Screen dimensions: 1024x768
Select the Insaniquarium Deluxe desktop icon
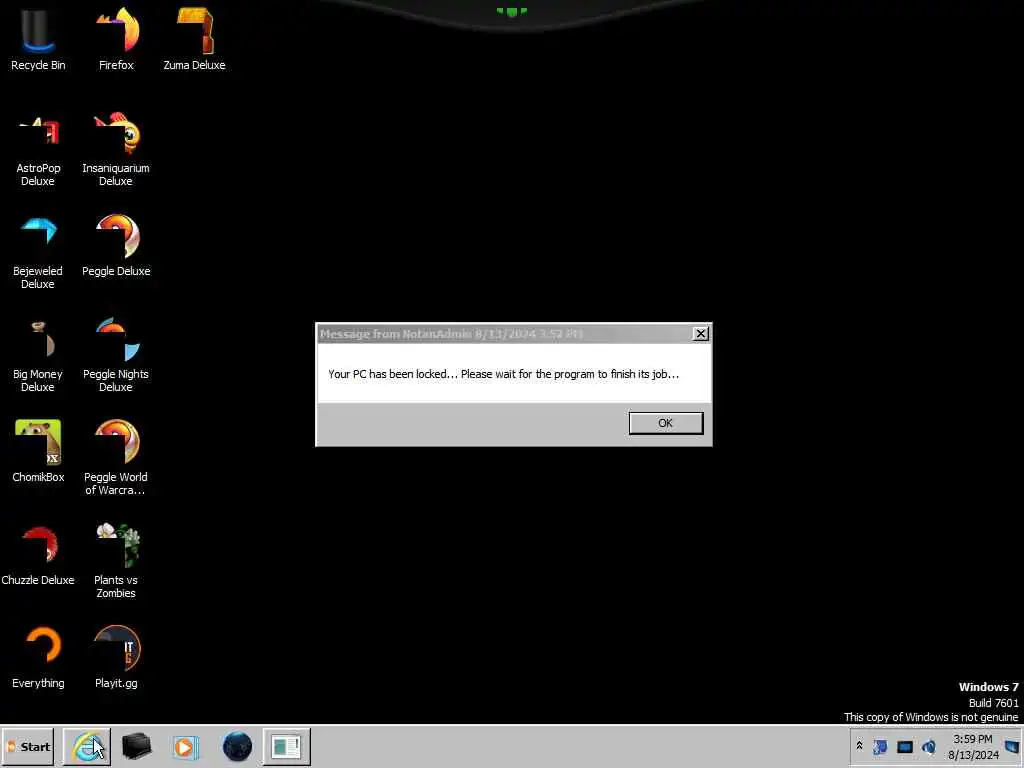116,149
